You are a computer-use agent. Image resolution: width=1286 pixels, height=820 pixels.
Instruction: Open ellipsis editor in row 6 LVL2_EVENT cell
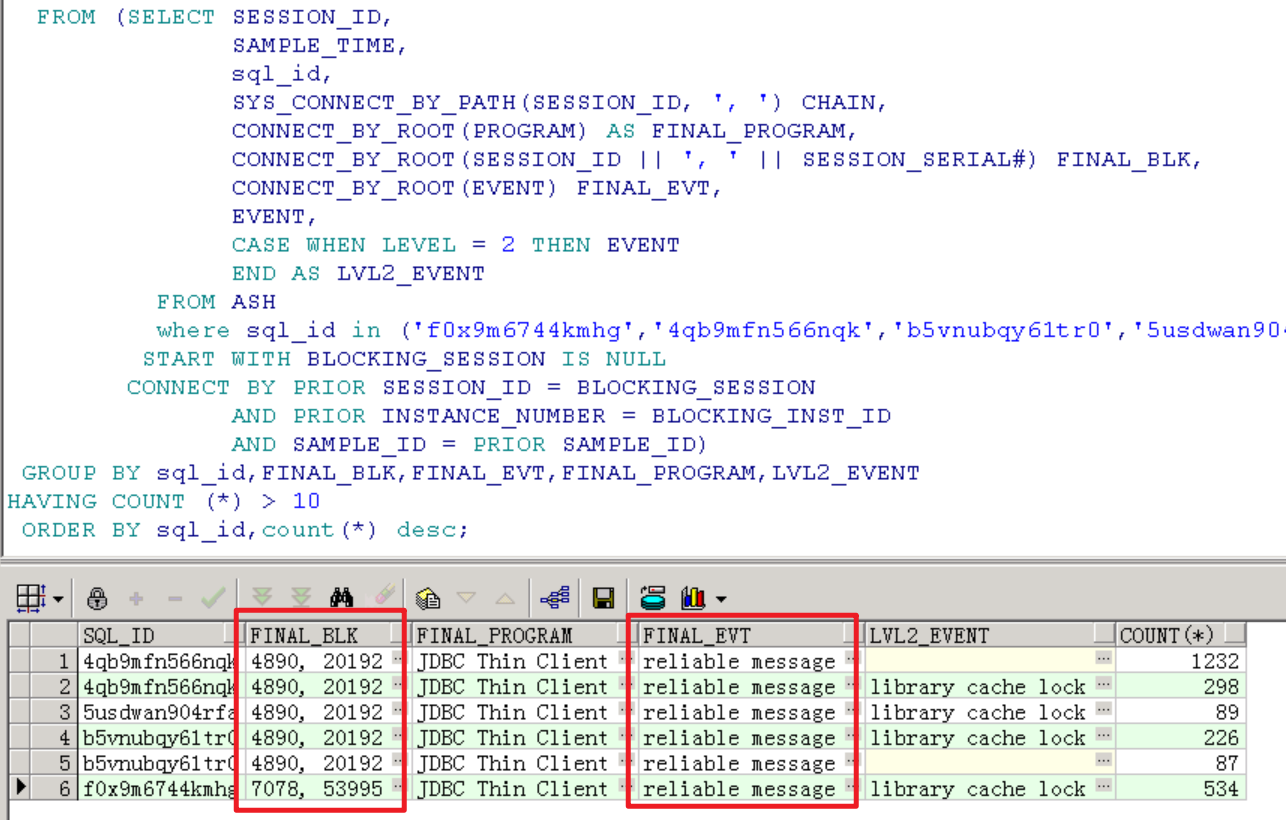pyautogui.click(x=1104, y=787)
